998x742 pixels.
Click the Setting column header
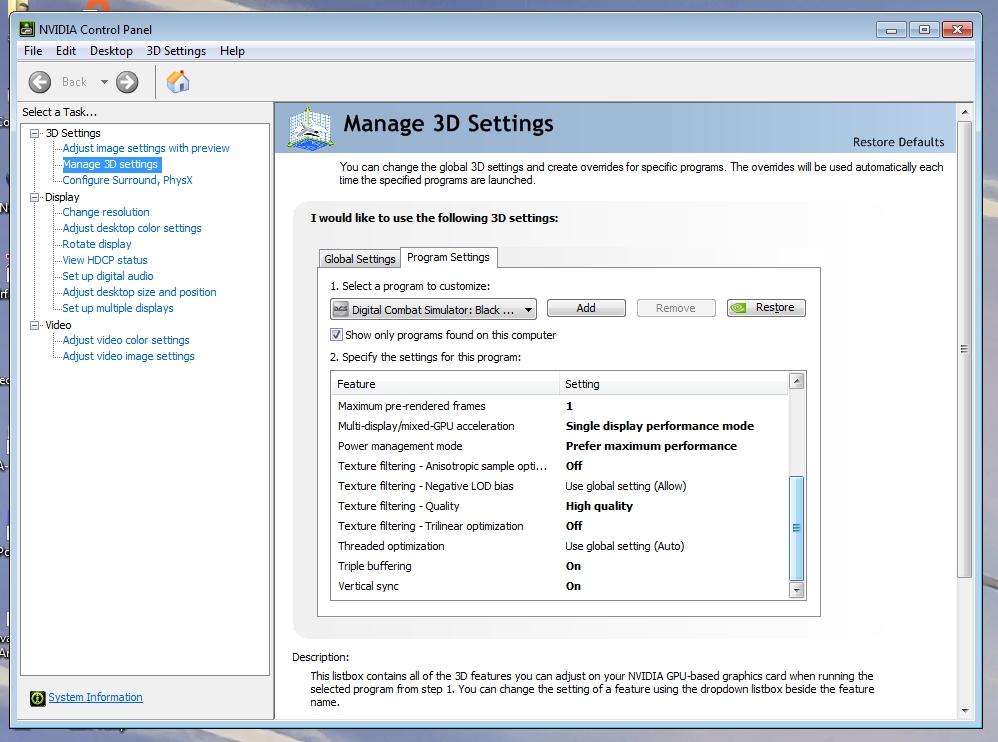click(673, 384)
